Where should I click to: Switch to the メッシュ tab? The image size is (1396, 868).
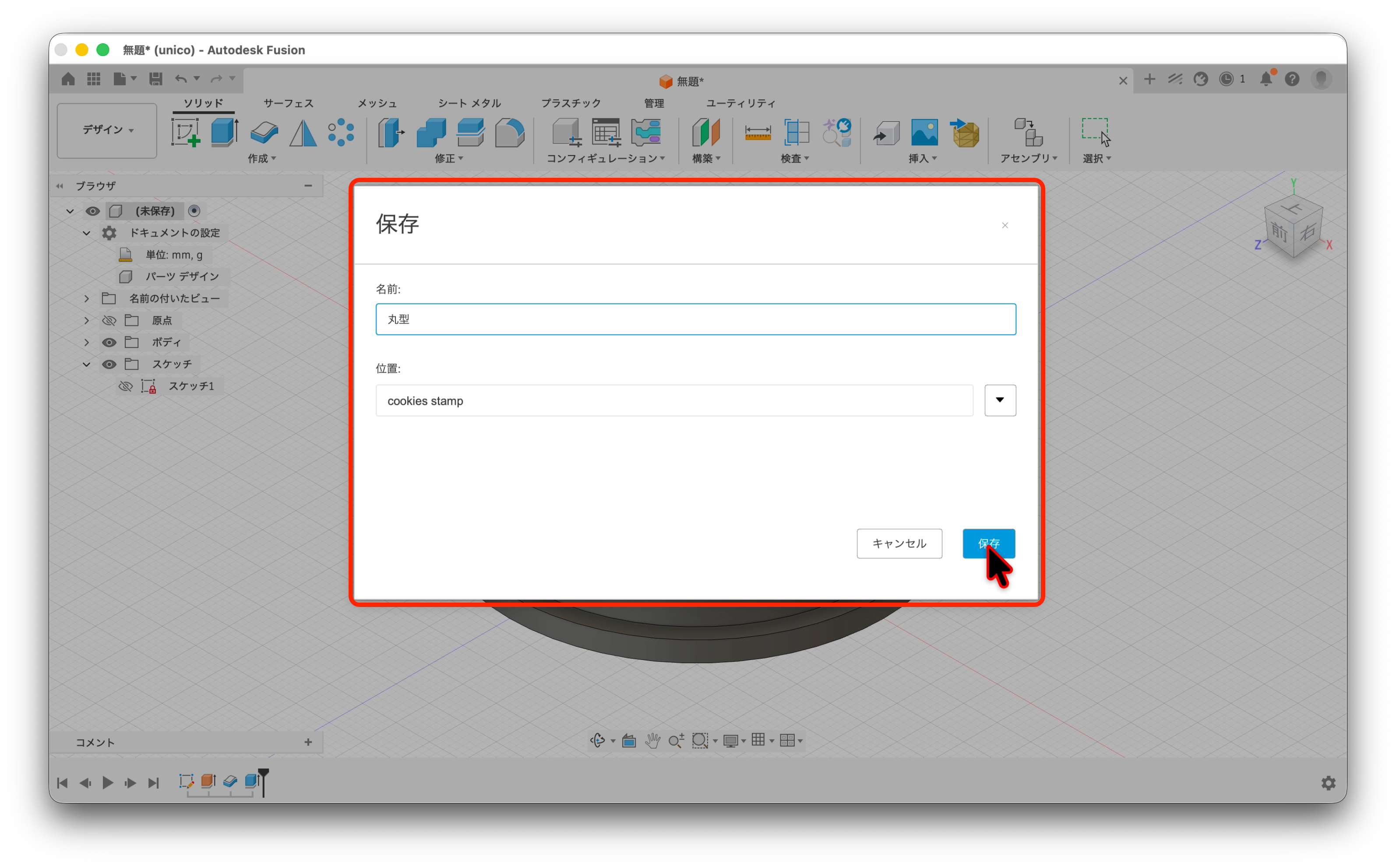coord(377,103)
